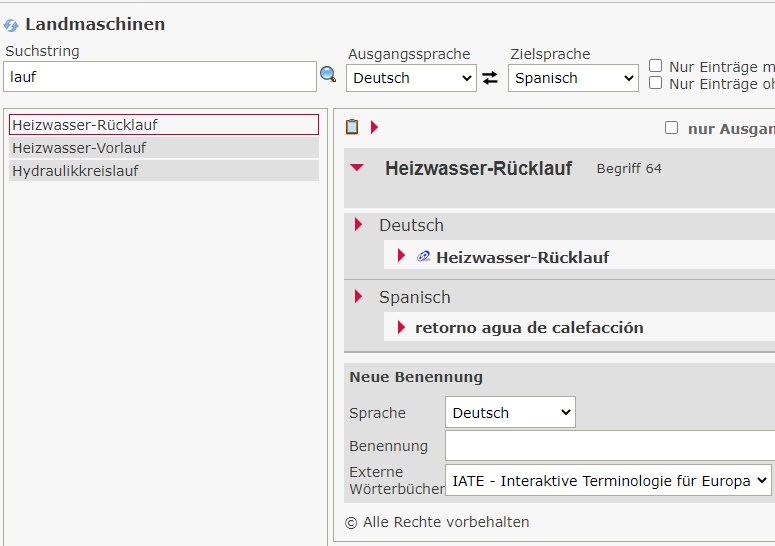Image resolution: width=775 pixels, height=546 pixels.
Task: Click the Landmaschinen logo icon
Action: click(12, 25)
